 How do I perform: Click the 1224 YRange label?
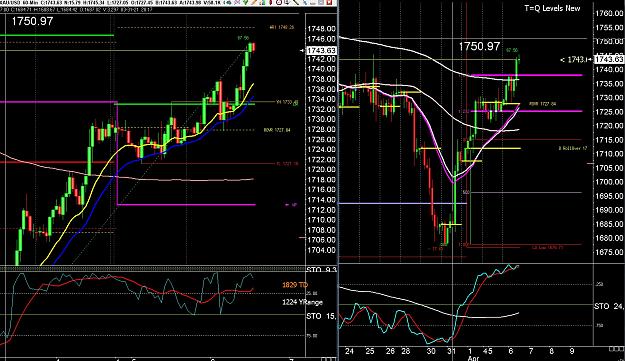[x=302, y=302]
